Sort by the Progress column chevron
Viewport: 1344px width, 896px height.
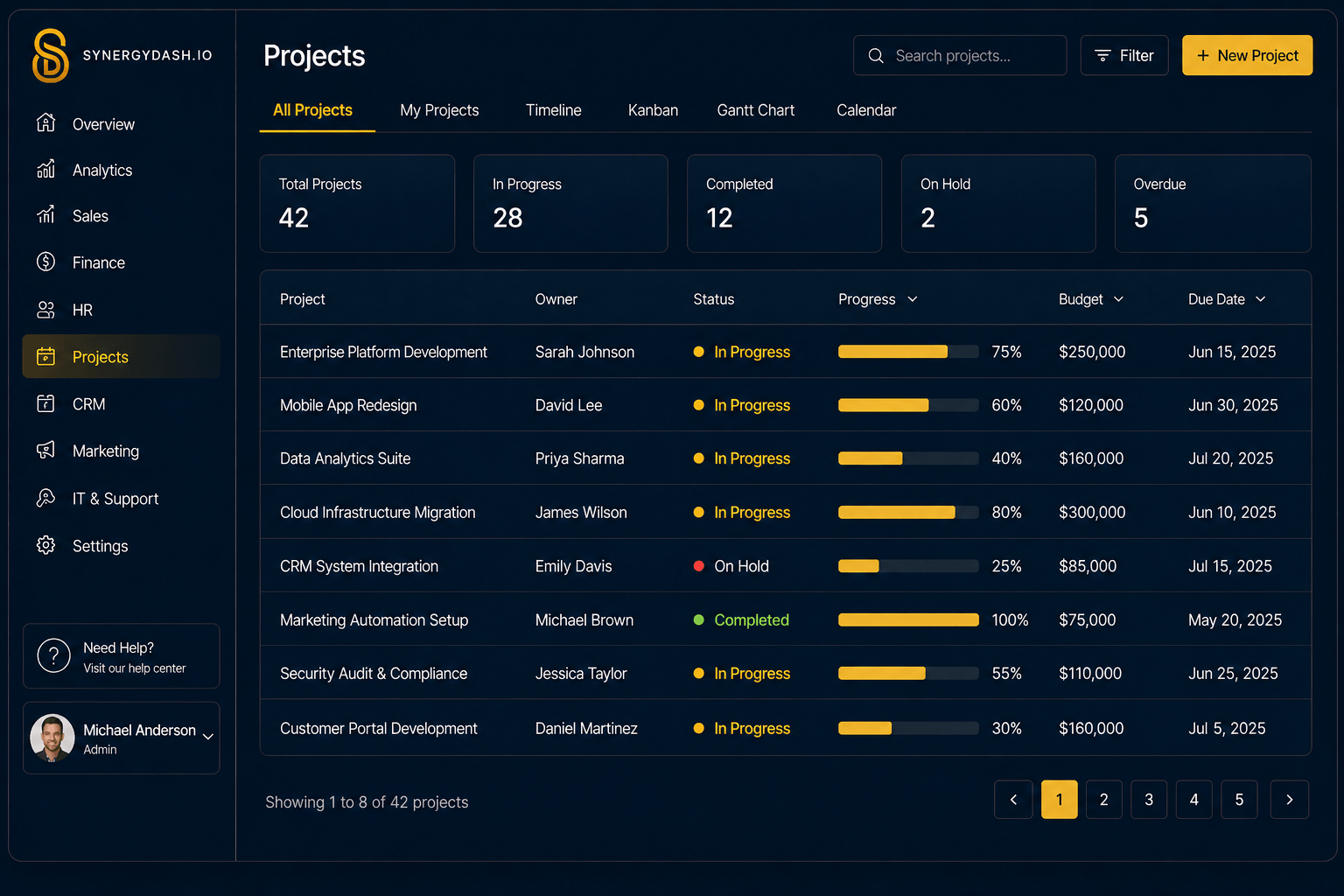click(913, 299)
